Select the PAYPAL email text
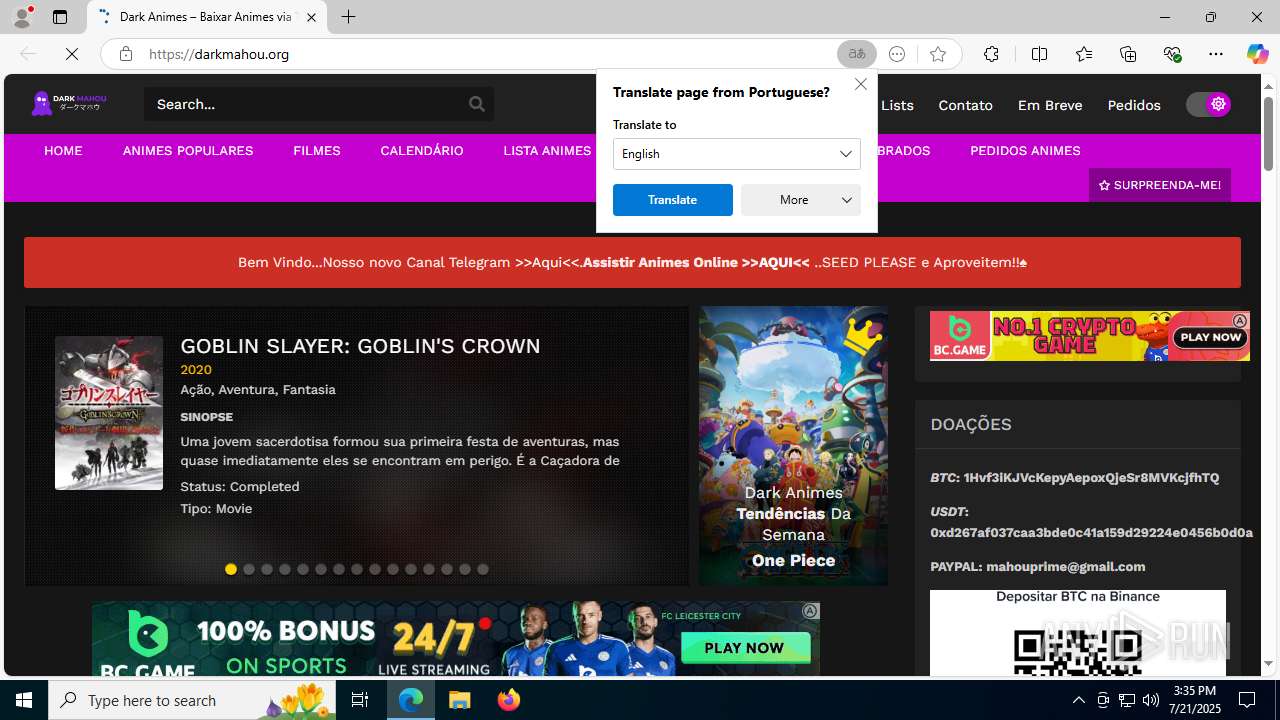This screenshot has height=720, width=1280. 1066,567
